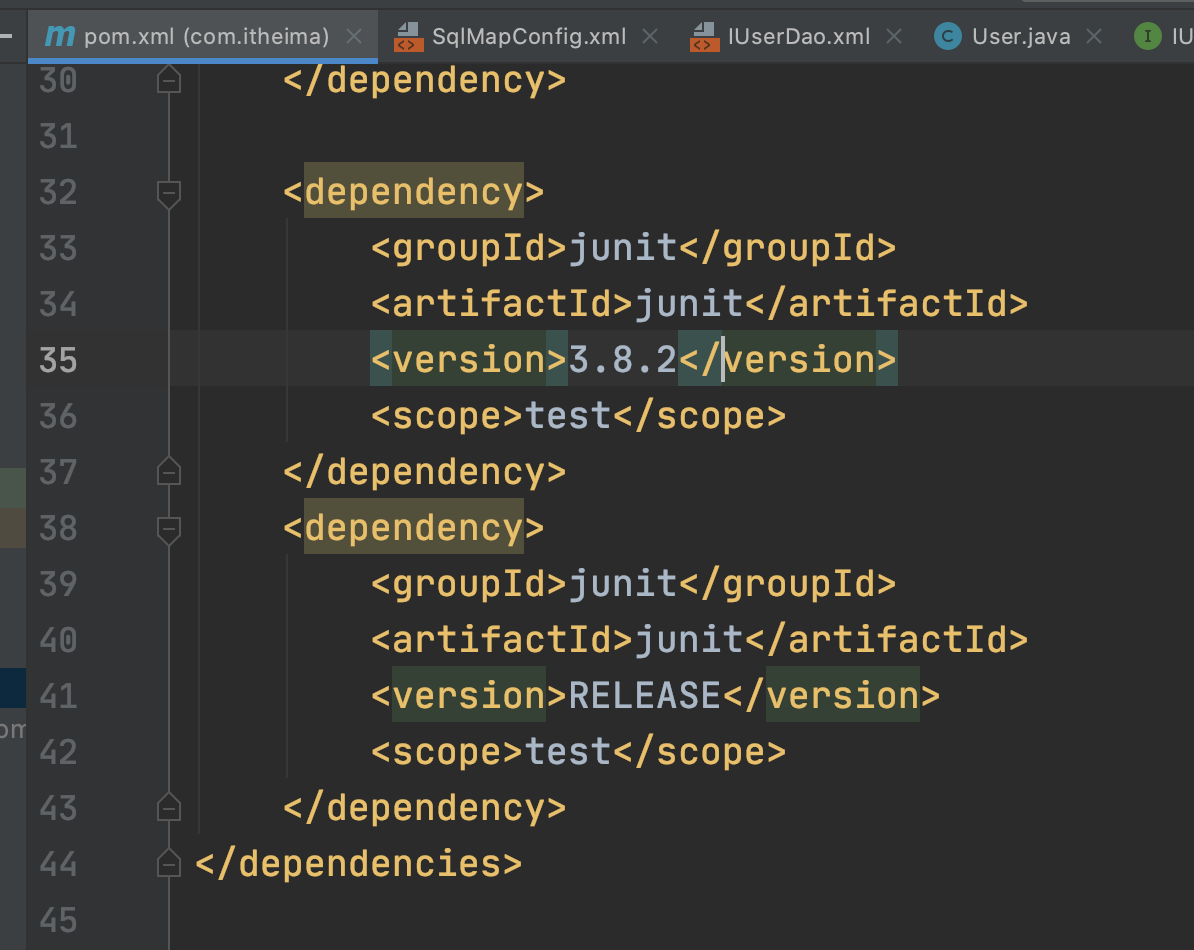Click the closing dependency tag on line 37
The height and width of the screenshot is (950, 1194).
(424, 472)
